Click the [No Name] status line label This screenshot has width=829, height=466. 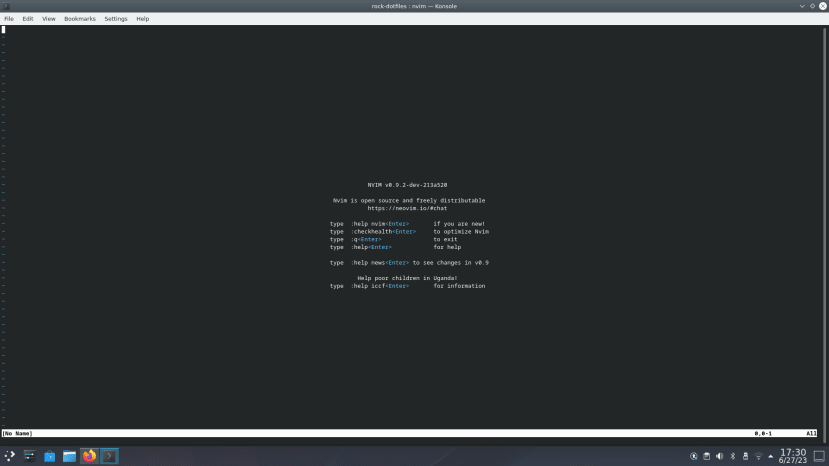(x=17, y=434)
